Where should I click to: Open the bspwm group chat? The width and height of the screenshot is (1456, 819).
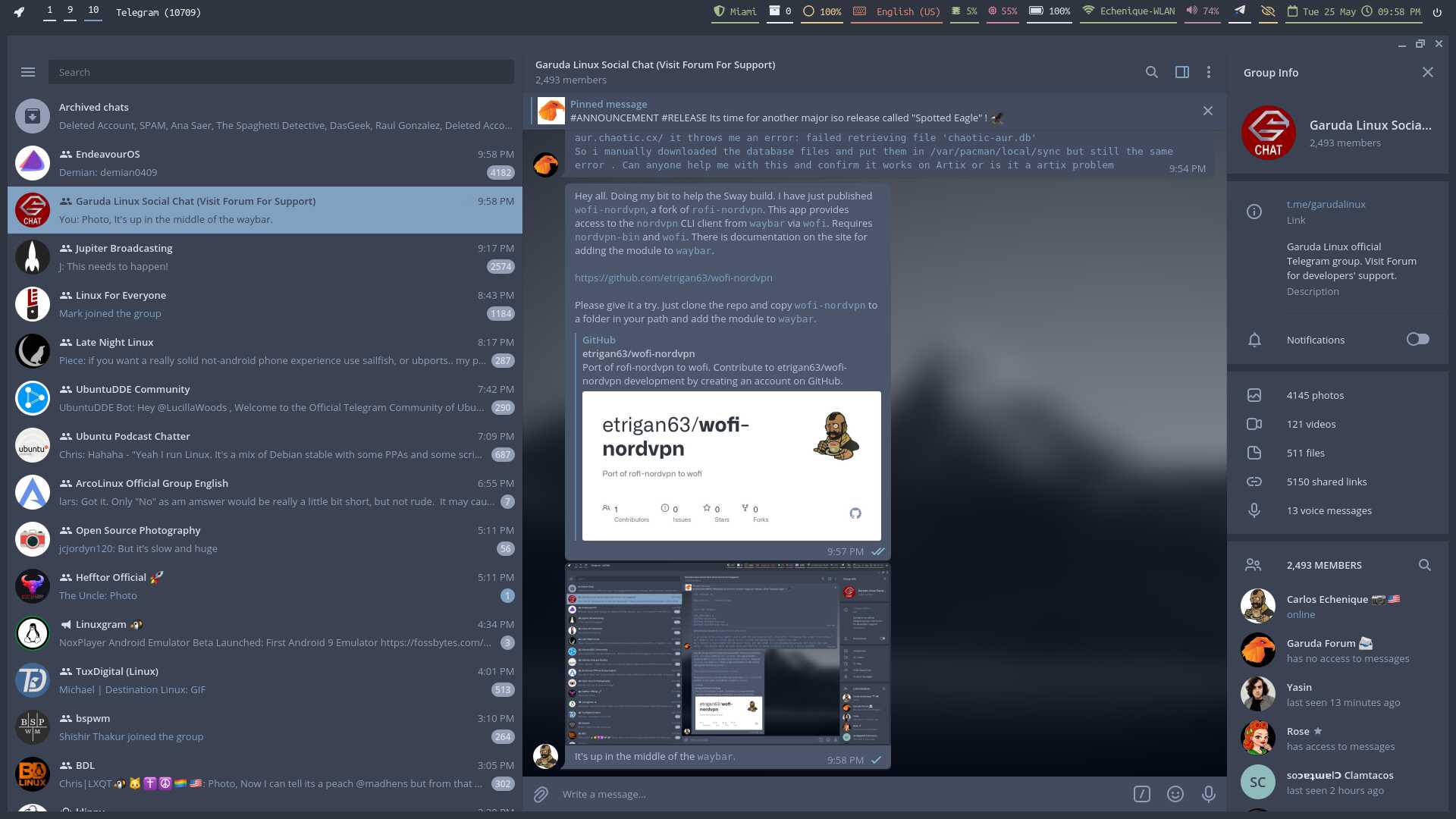pyautogui.click(x=265, y=727)
